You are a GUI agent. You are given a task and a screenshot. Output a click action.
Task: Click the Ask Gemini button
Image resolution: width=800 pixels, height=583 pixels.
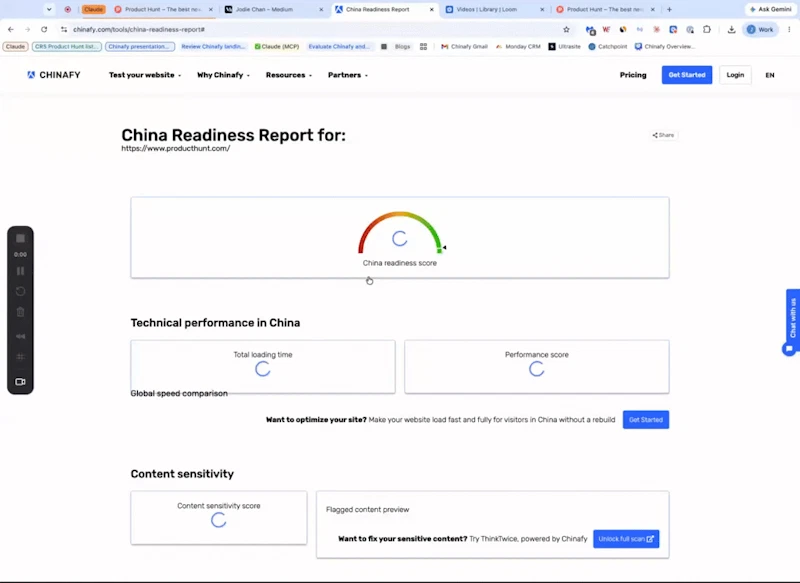tap(770, 9)
